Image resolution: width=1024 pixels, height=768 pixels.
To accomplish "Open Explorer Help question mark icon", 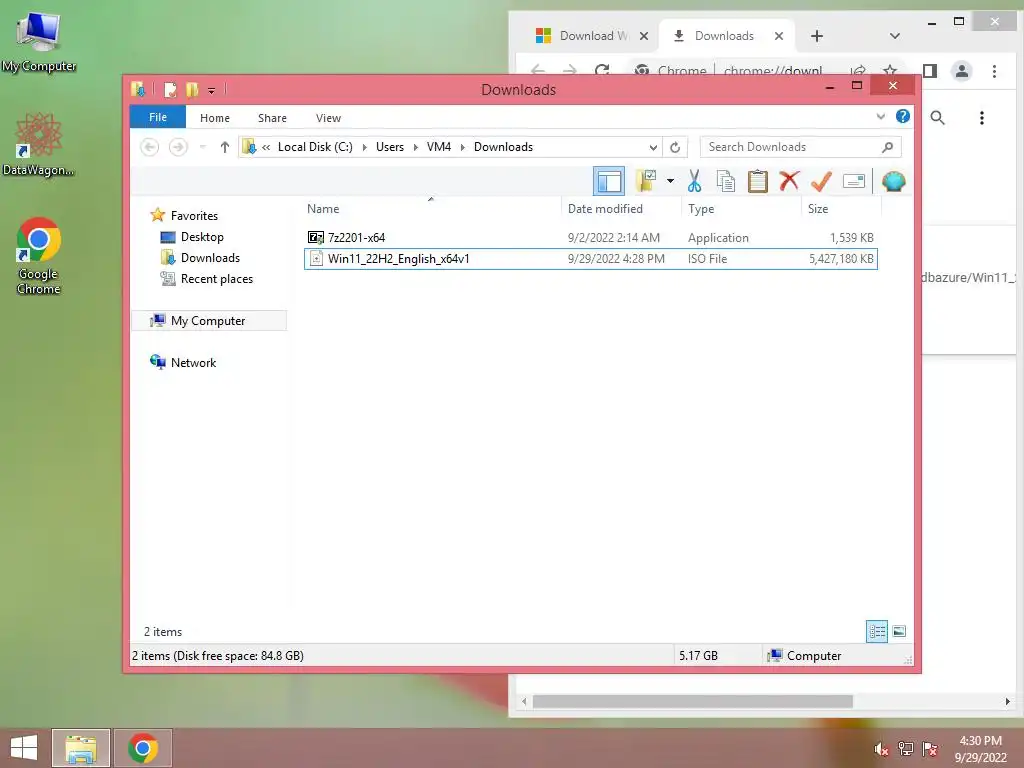I will 903,116.
